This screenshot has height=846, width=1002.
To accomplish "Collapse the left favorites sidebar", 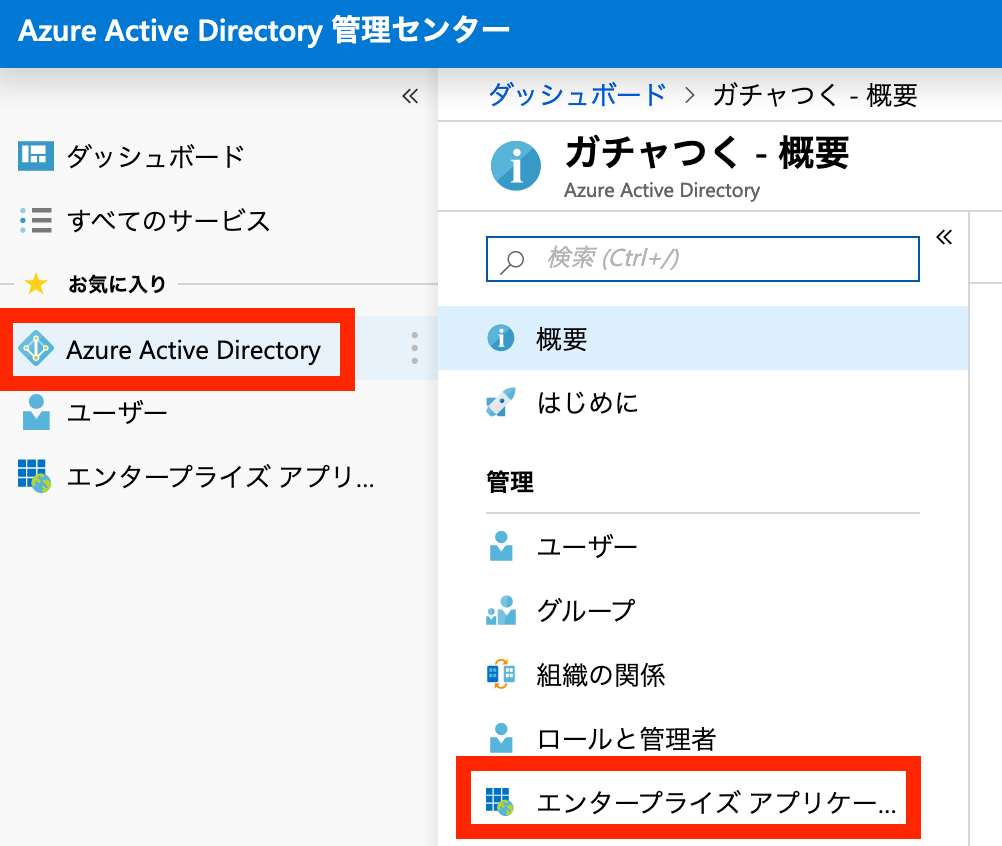I will (x=410, y=96).
